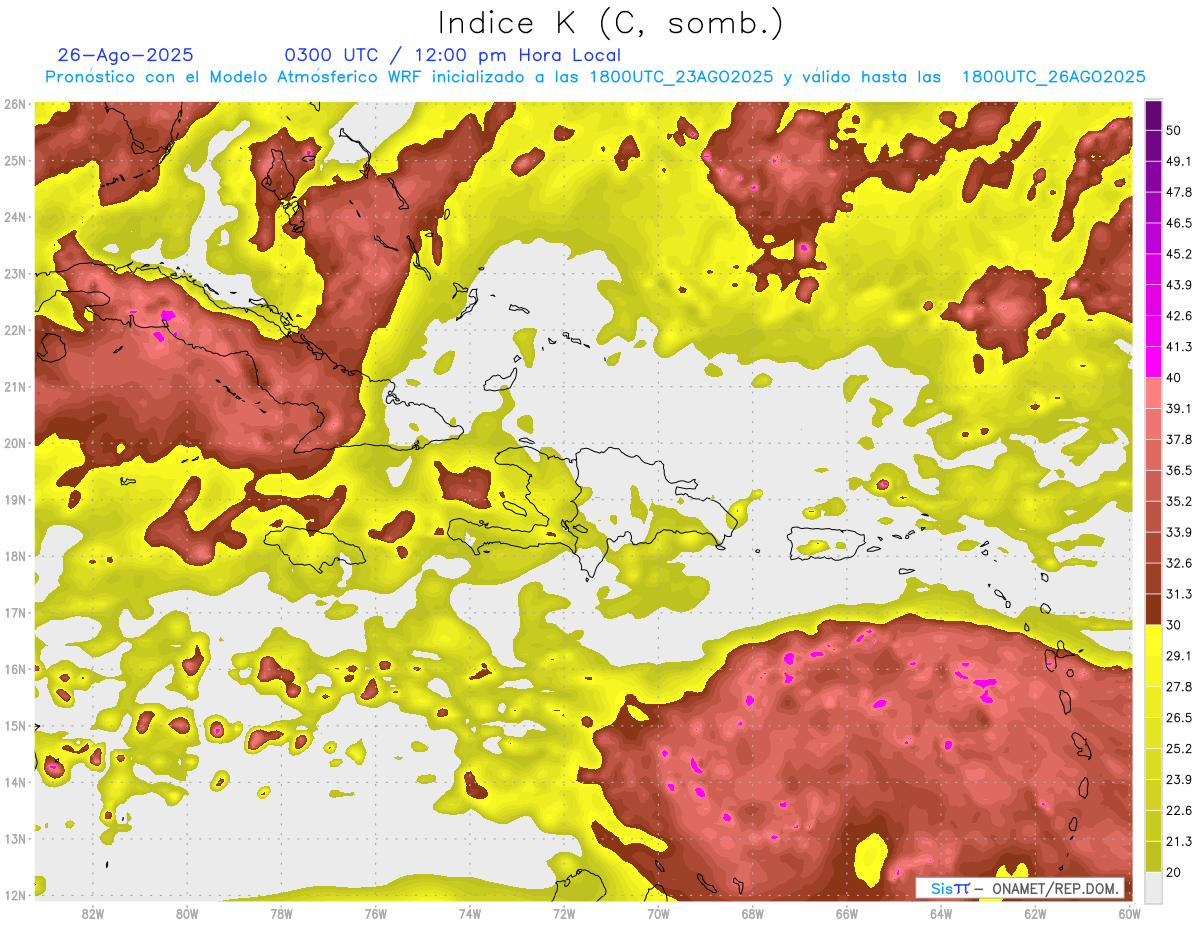Viewport: 1200px width, 927px height.
Task: Click the colorbar value '33.9'
Action: (x=1178, y=531)
